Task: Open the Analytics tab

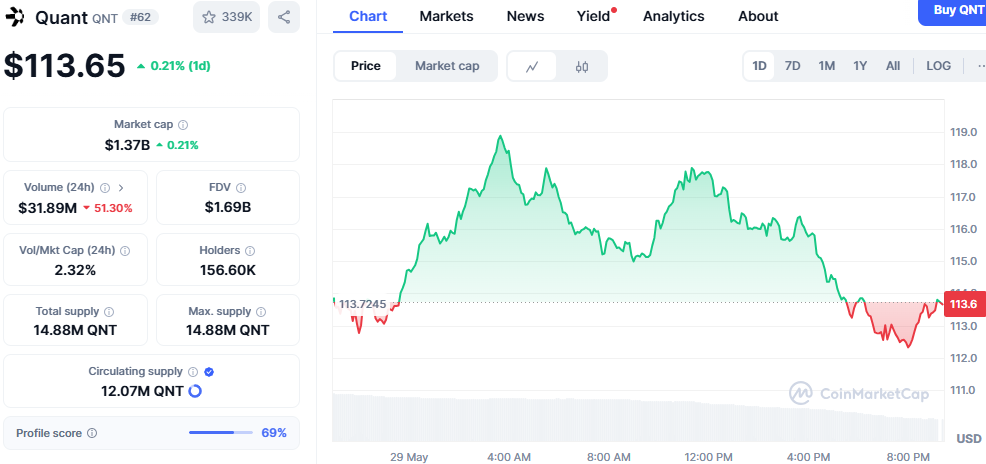Action: 673,16
